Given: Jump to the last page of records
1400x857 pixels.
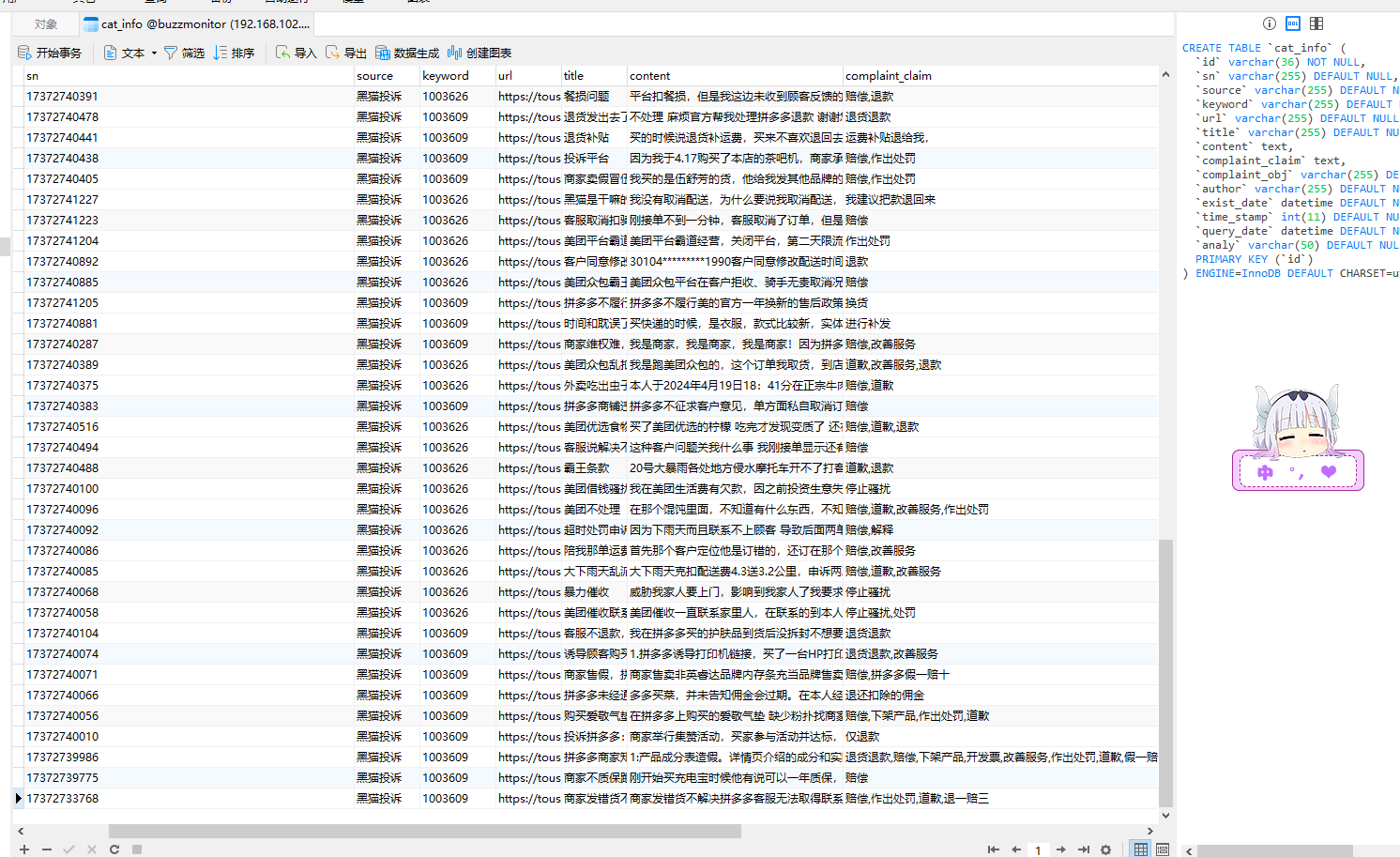Looking at the screenshot, I should (1083, 849).
